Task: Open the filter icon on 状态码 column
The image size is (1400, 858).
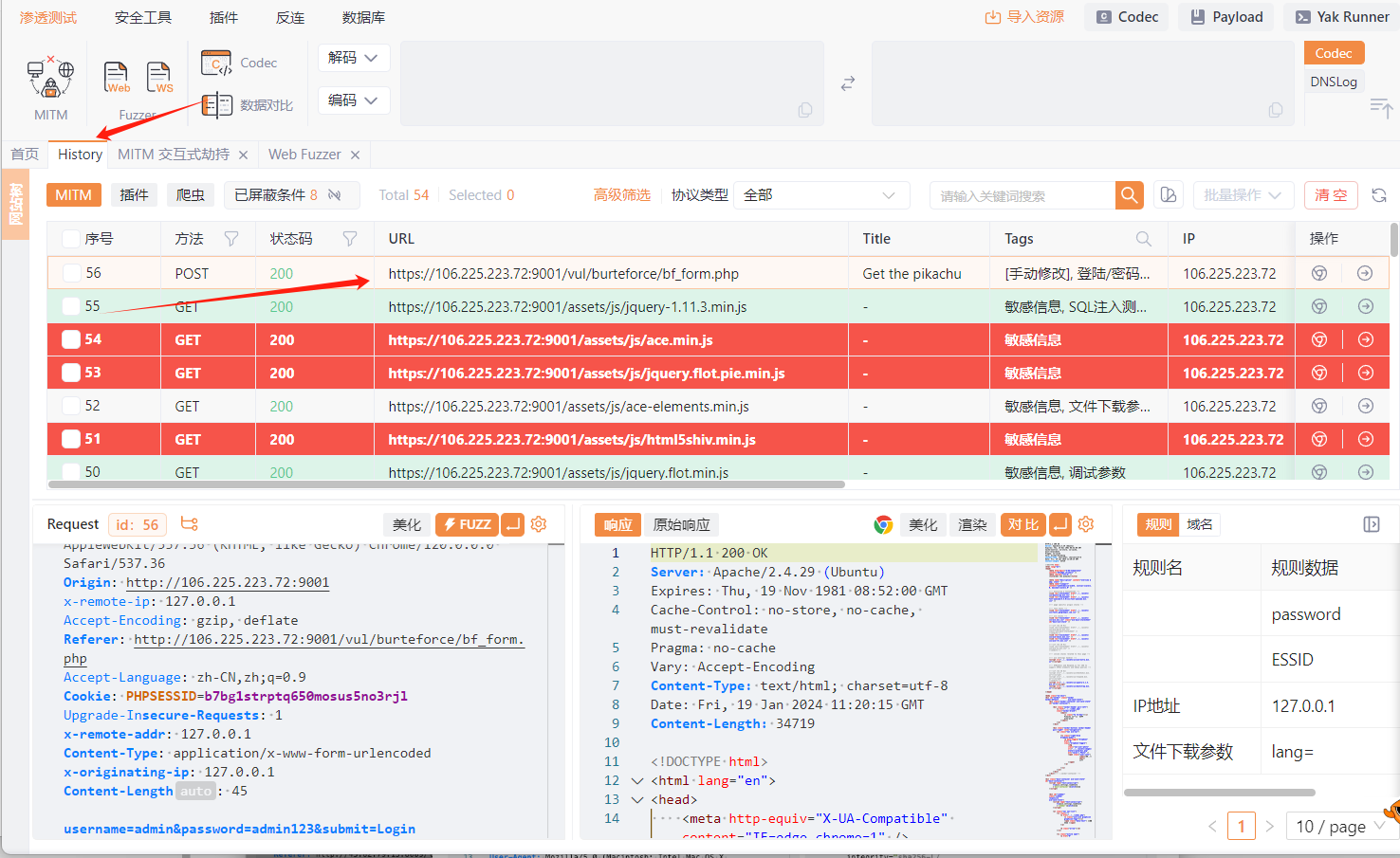Action: click(350, 239)
